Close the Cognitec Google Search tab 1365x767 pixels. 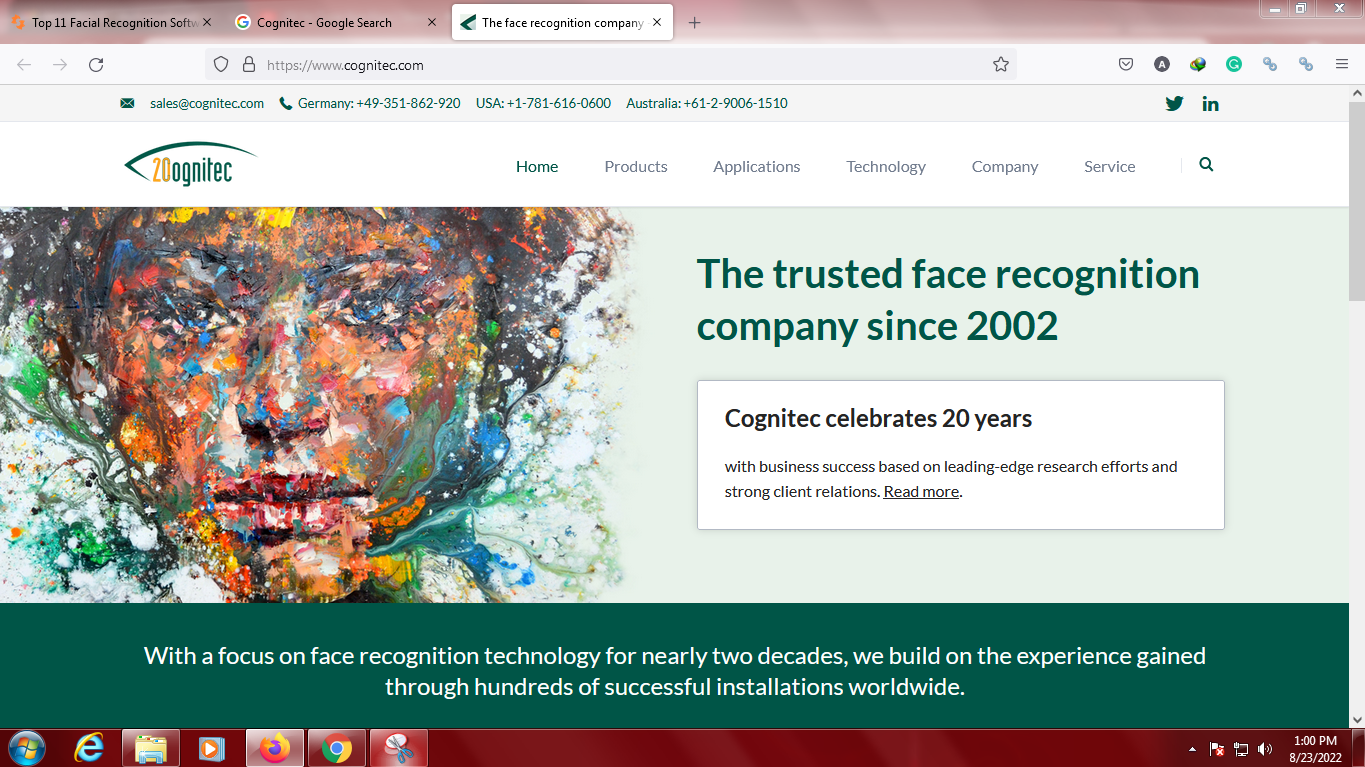coord(432,23)
